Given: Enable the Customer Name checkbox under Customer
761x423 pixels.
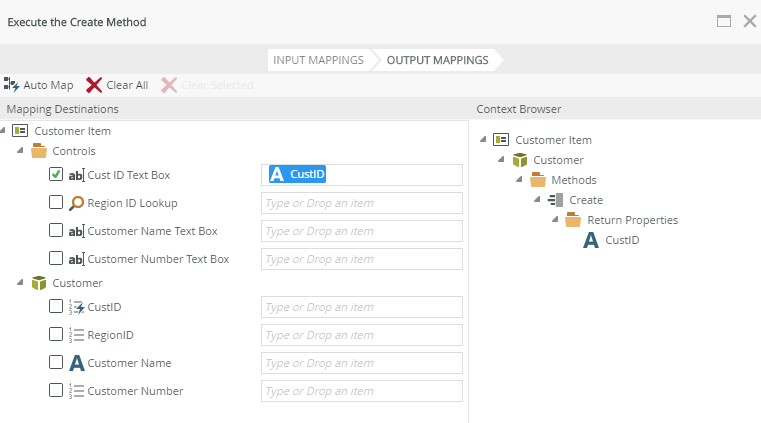Looking at the screenshot, I should click(x=57, y=363).
